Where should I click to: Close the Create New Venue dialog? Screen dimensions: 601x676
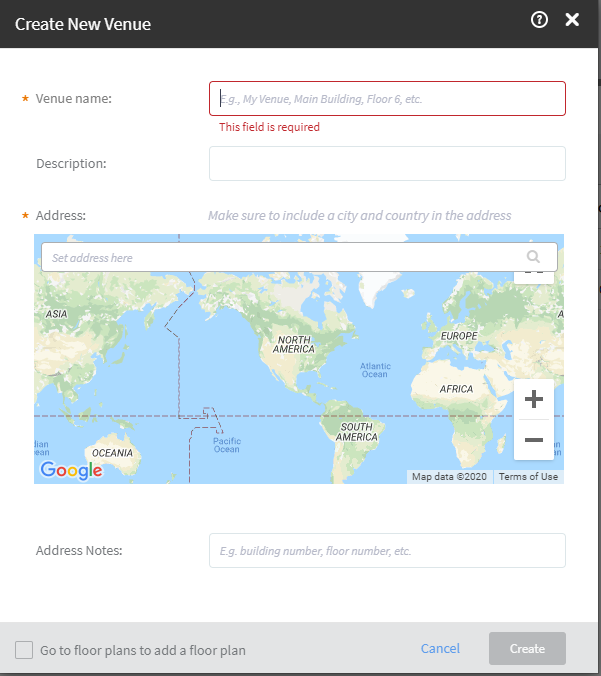[x=572, y=20]
